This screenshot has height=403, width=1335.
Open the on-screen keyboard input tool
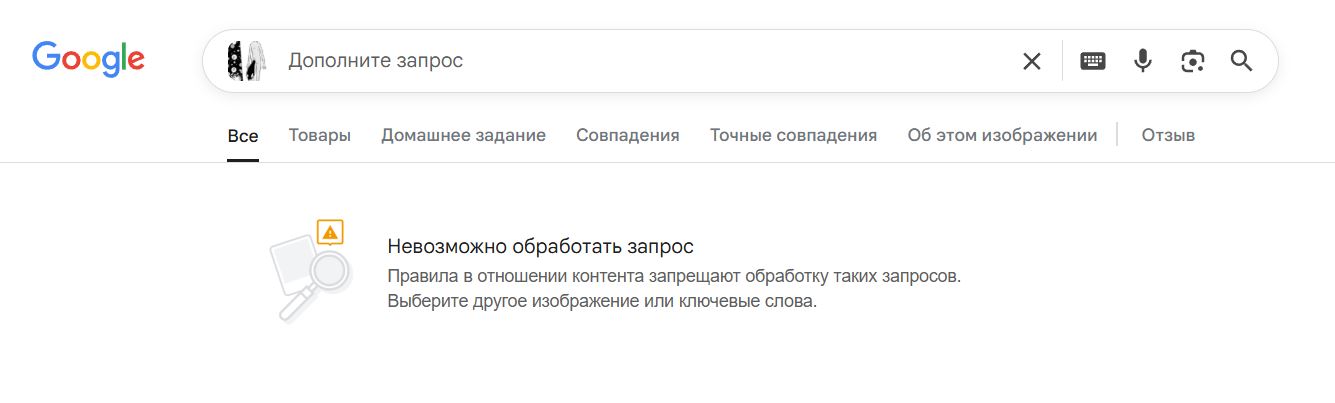pyautogui.click(x=1093, y=61)
